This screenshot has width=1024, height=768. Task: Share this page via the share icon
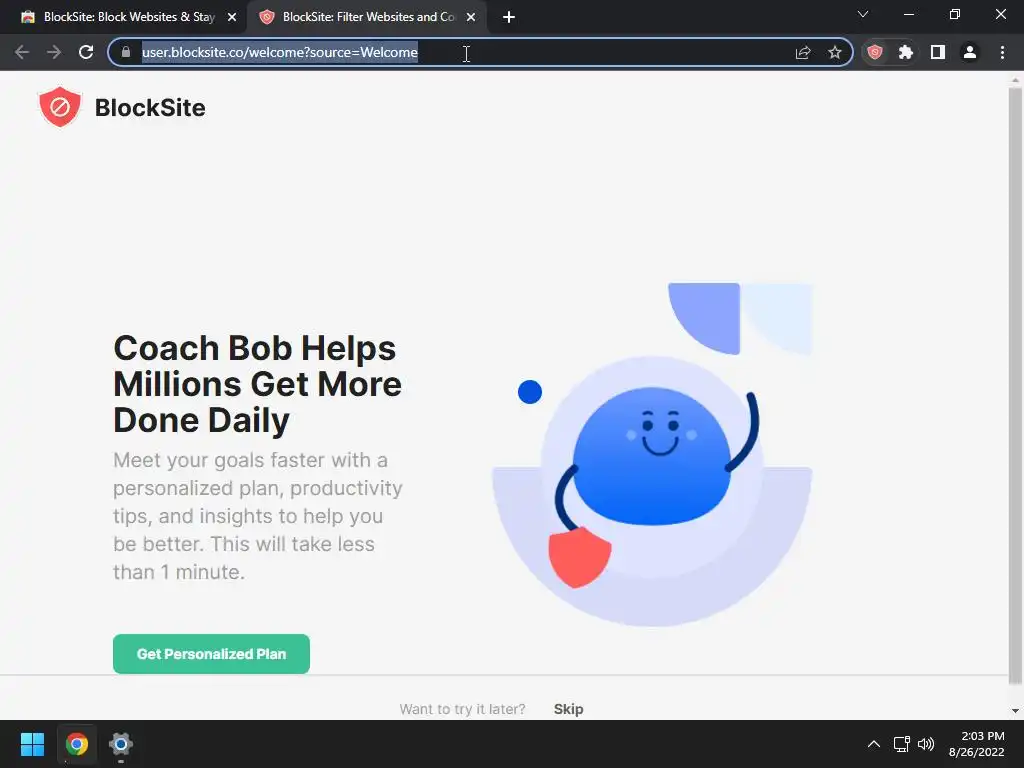pyautogui.click(x=803, y=52)
